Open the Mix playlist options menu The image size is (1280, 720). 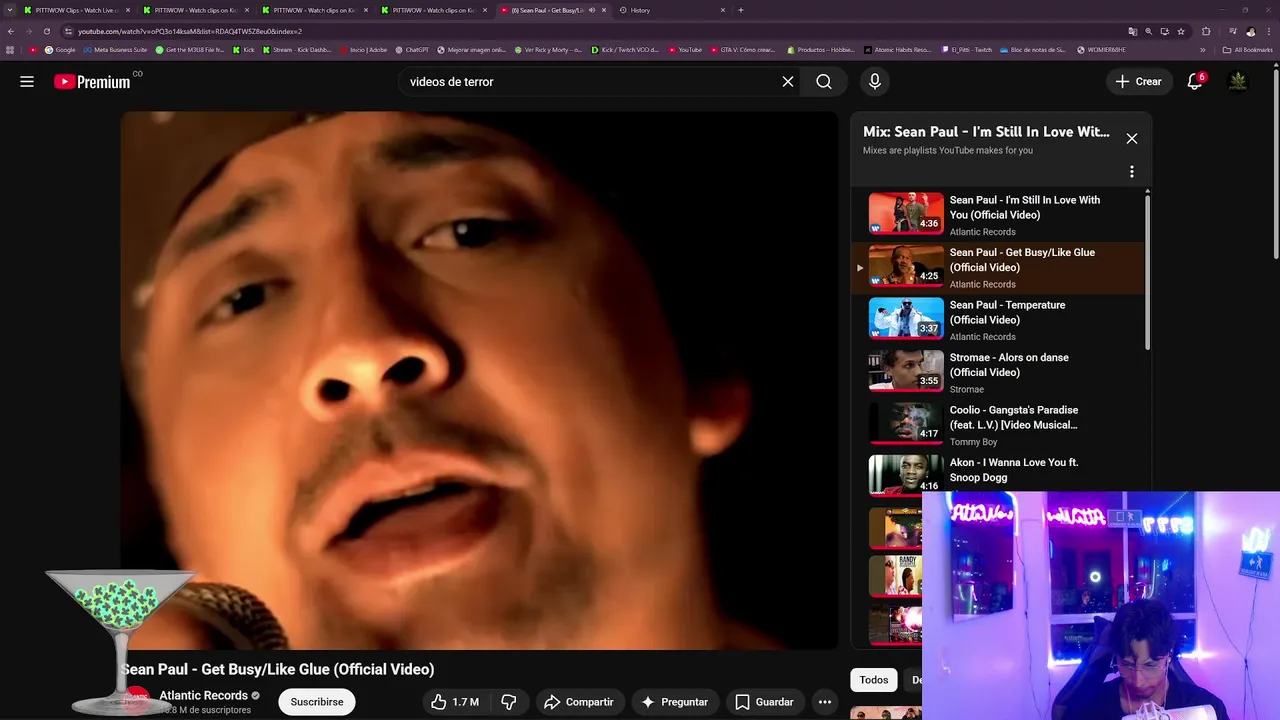point(1132,172)
